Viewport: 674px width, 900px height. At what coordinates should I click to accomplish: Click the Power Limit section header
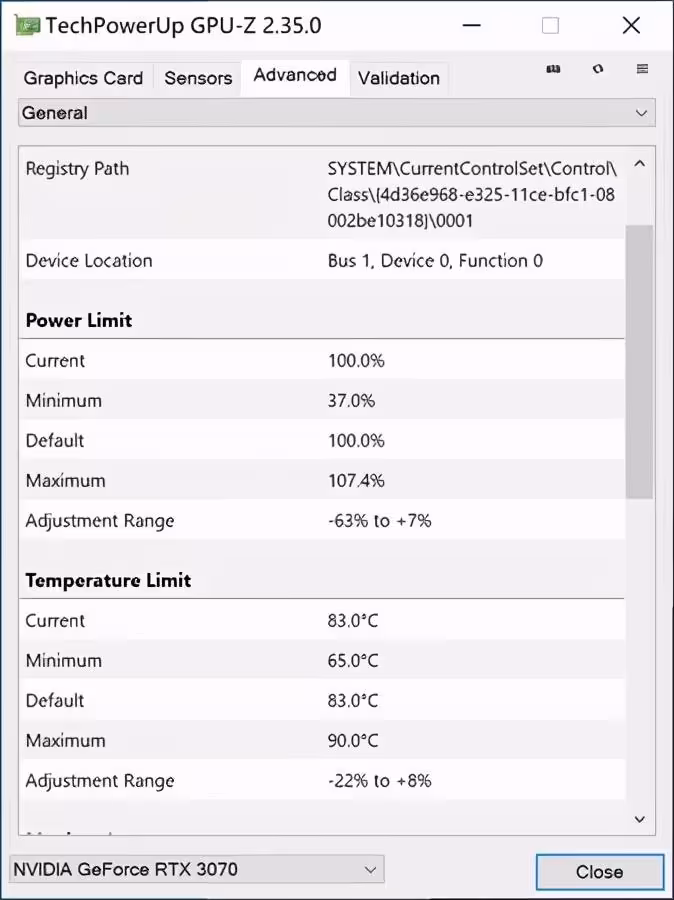coord(79,320)
